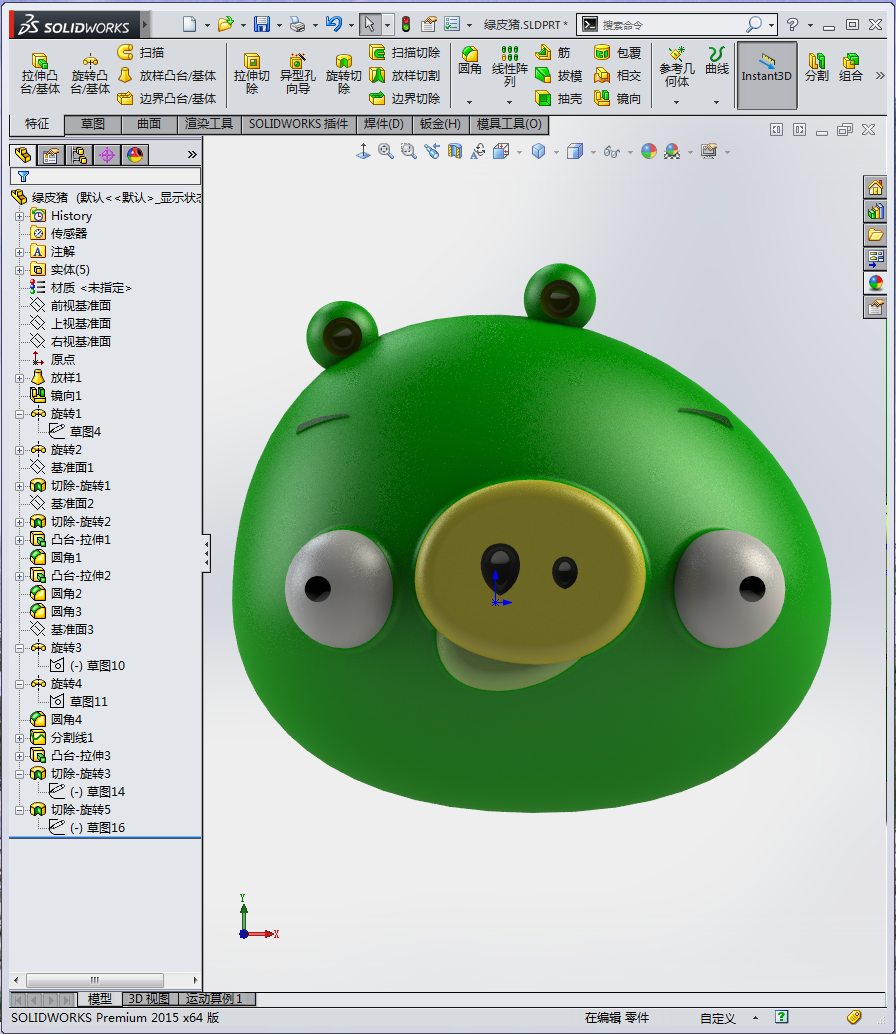Image resolution: width=896 pixels, height=1034 pixels.
Task: Select the 拉伸切除 extruded cut tool
Action: 251,74
